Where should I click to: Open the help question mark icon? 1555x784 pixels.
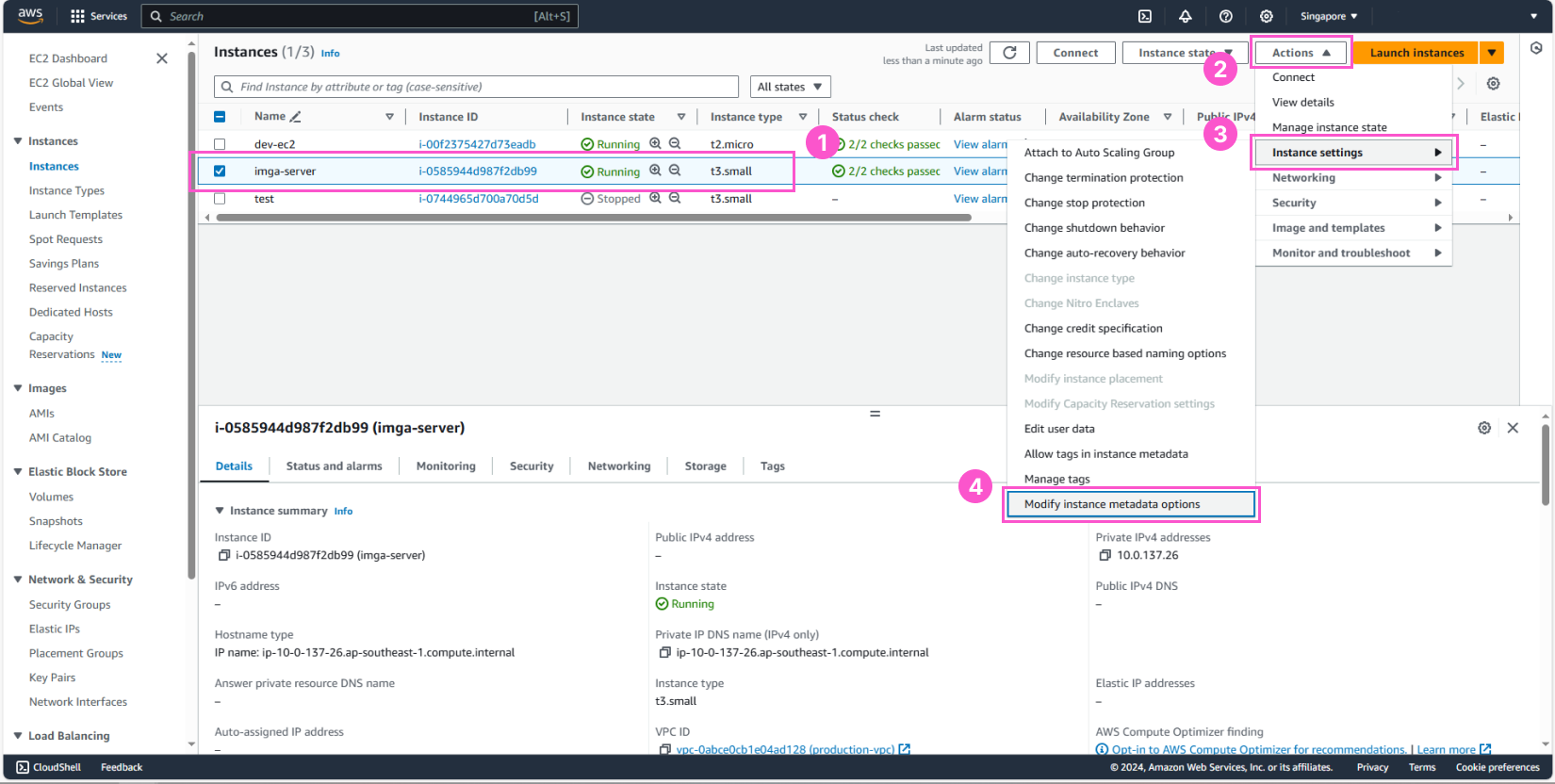(1226, 16)
